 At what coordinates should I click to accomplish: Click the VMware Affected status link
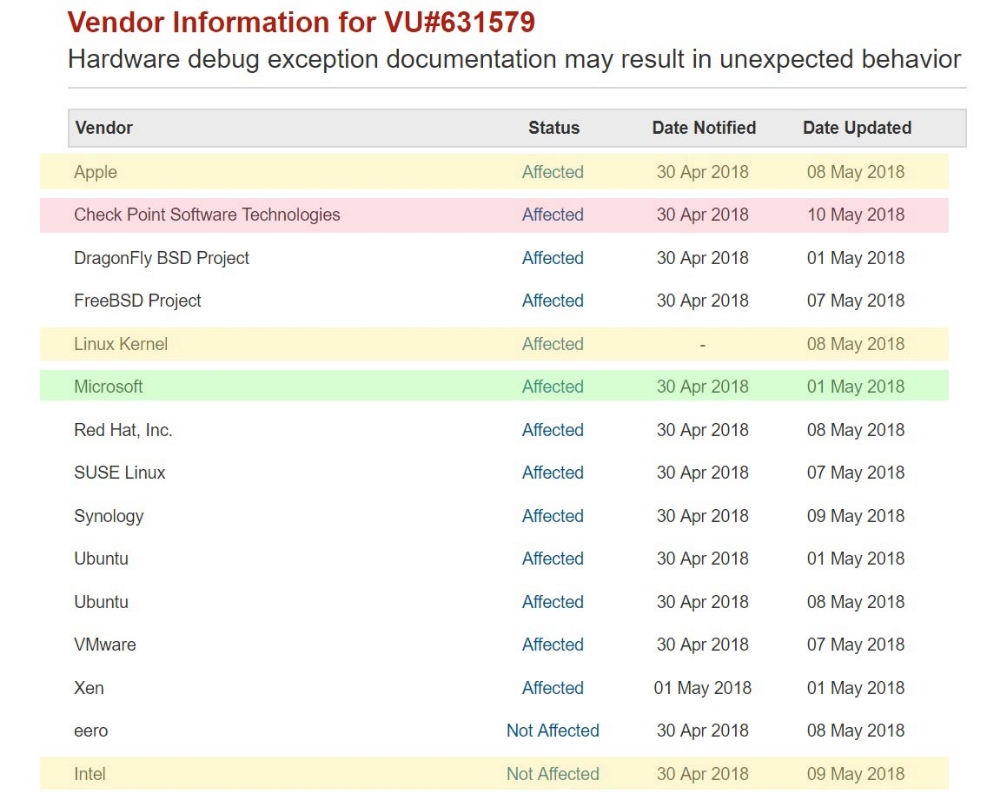[552, 644]
